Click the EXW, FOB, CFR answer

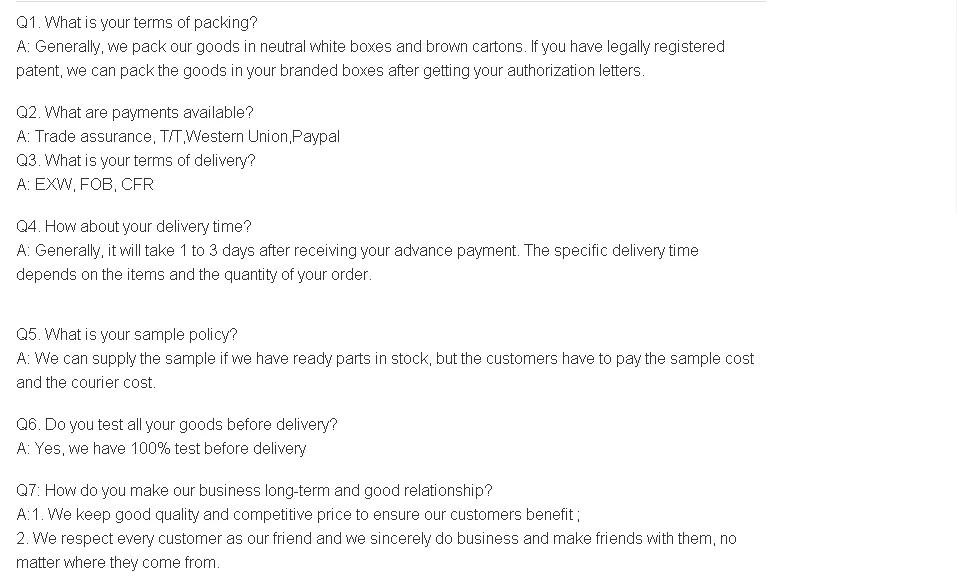85,184
